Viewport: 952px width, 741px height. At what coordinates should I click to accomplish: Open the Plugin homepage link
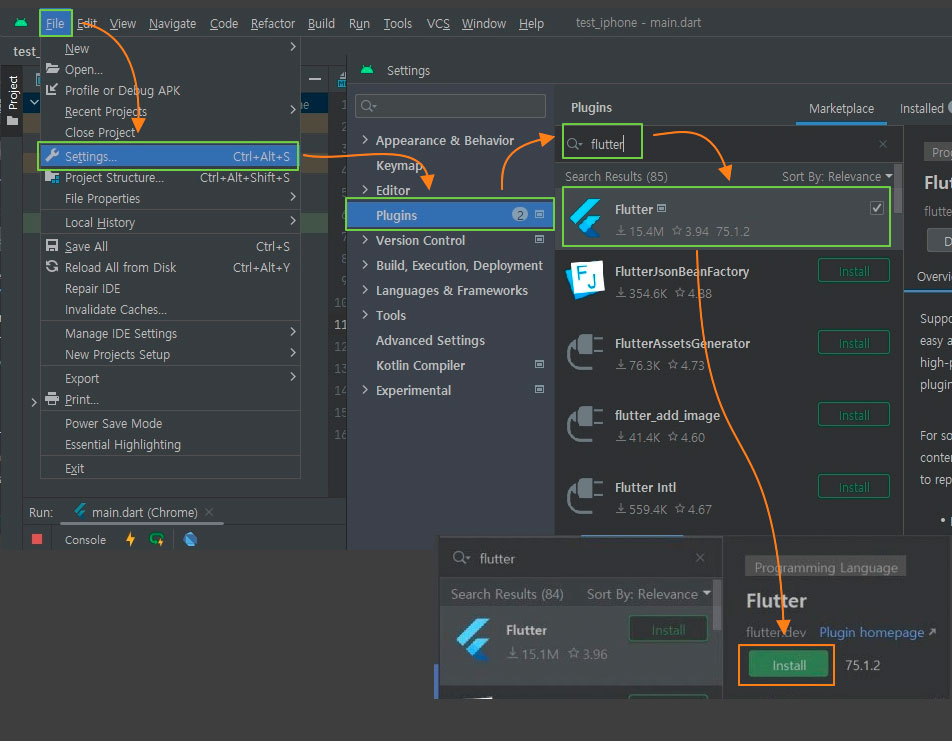877,632
